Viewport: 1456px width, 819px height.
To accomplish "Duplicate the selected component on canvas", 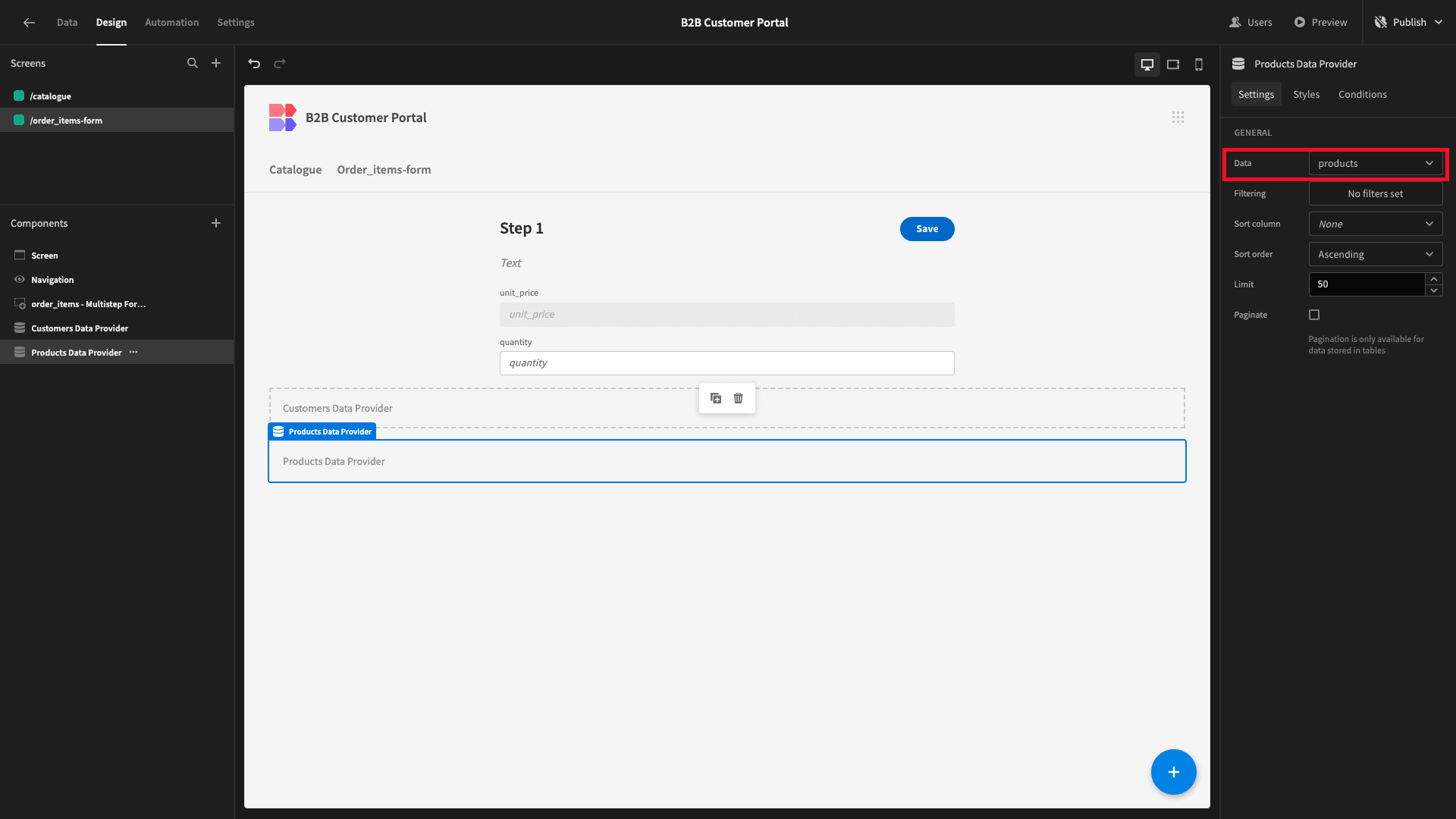I will [716, 398].
